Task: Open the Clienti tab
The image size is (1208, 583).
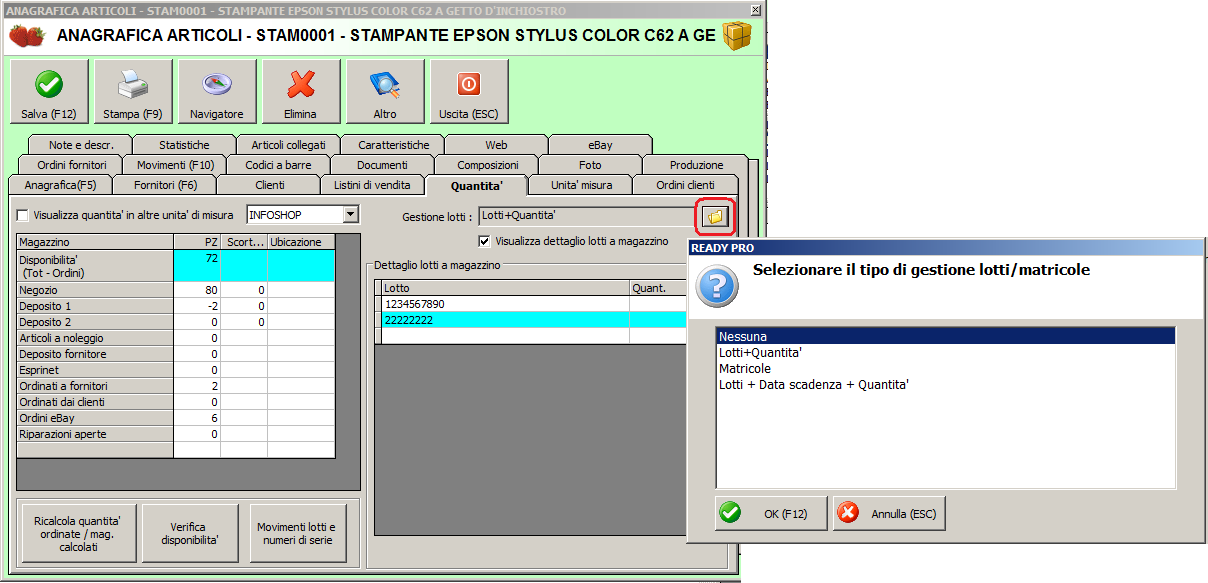Action: [269, 185]
